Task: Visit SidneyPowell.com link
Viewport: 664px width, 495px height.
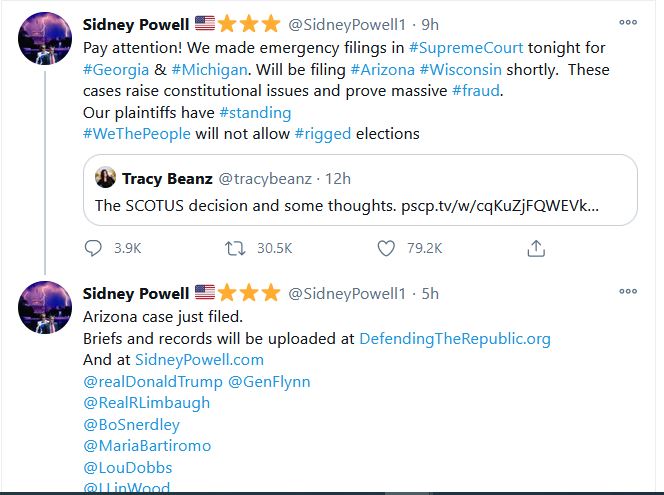Action: (199, 360)
